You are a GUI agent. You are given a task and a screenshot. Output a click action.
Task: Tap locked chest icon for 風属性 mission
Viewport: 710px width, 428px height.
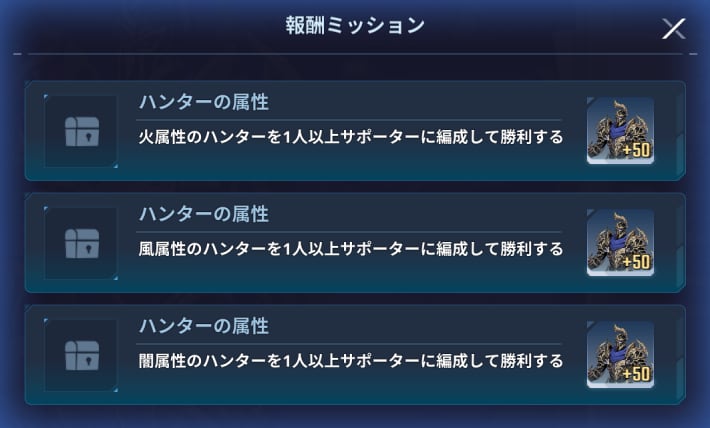coord(81,243)
